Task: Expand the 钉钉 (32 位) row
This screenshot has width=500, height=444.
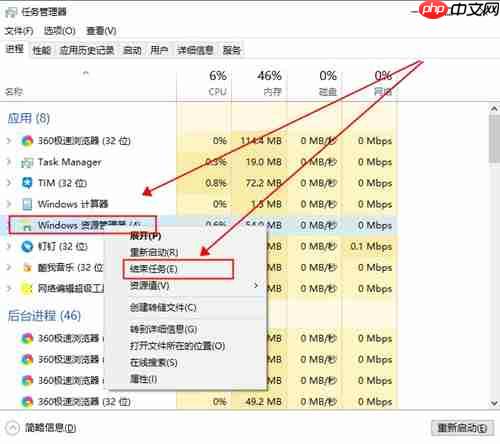Action: click(9, 246)
